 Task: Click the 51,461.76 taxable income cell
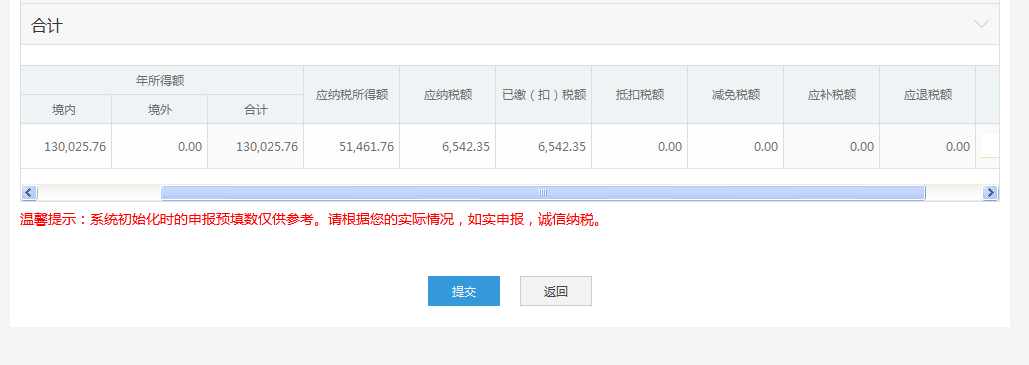(x=352, y=146)
